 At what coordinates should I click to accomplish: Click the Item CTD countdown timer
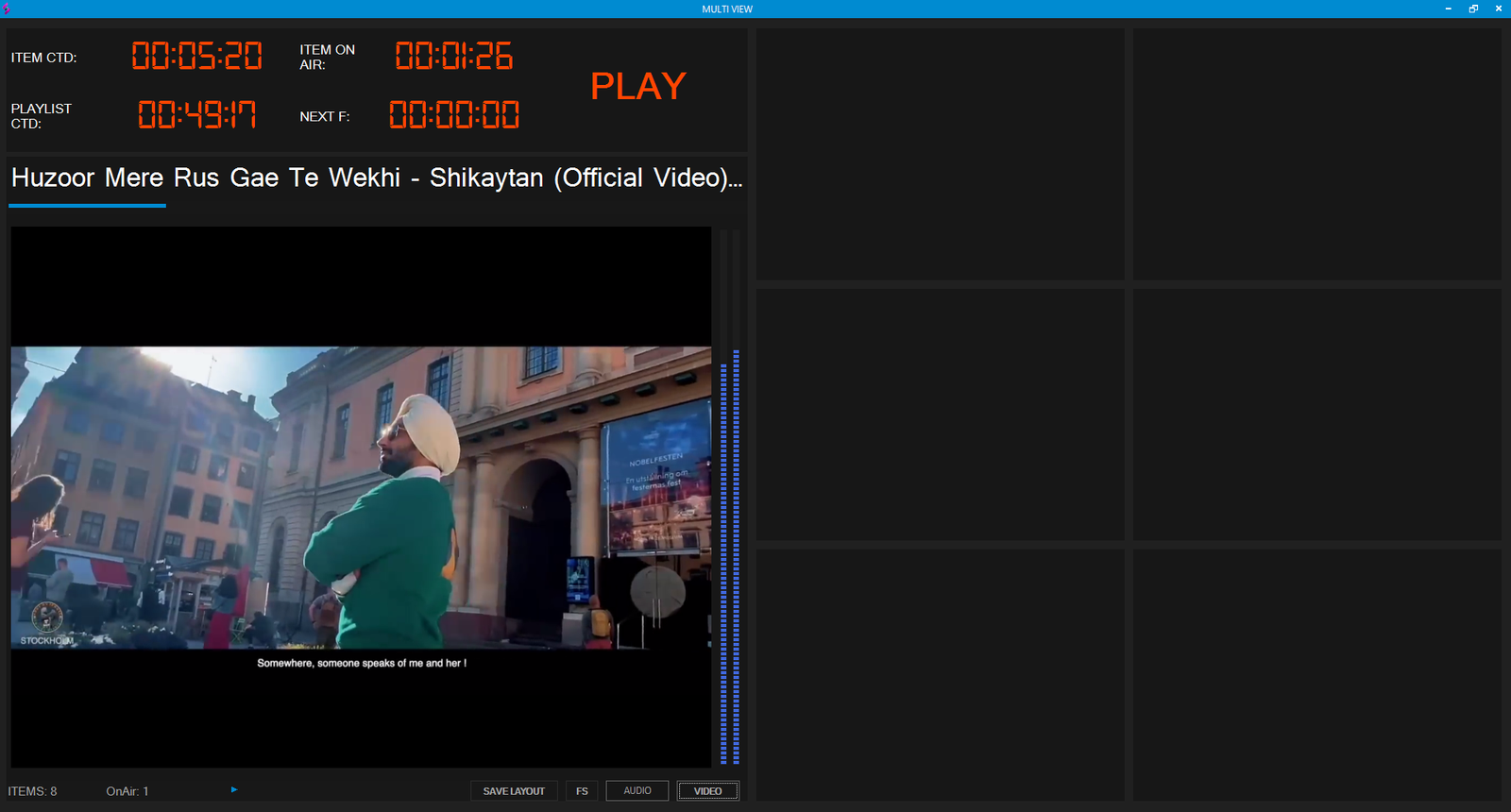196,57
